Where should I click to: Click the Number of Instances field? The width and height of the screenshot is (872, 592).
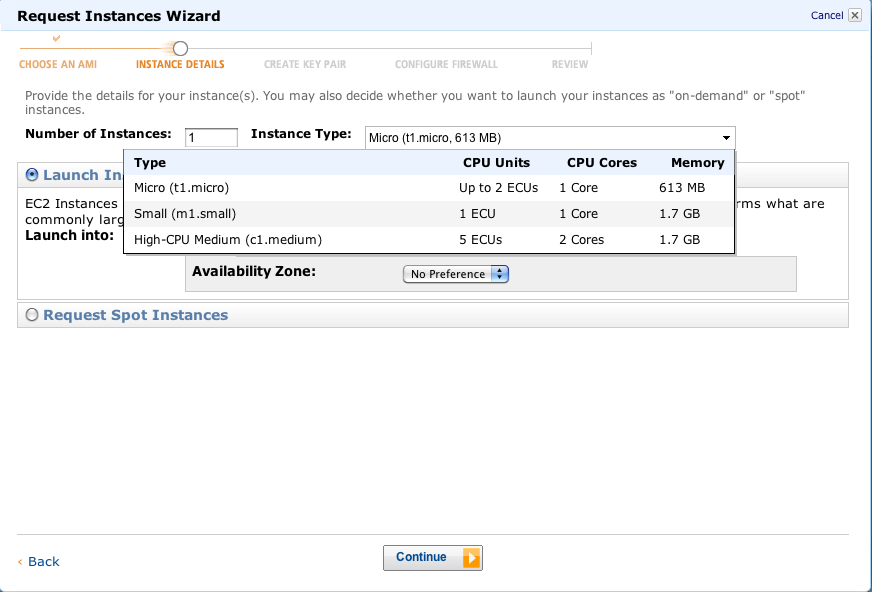coord(211,138)
